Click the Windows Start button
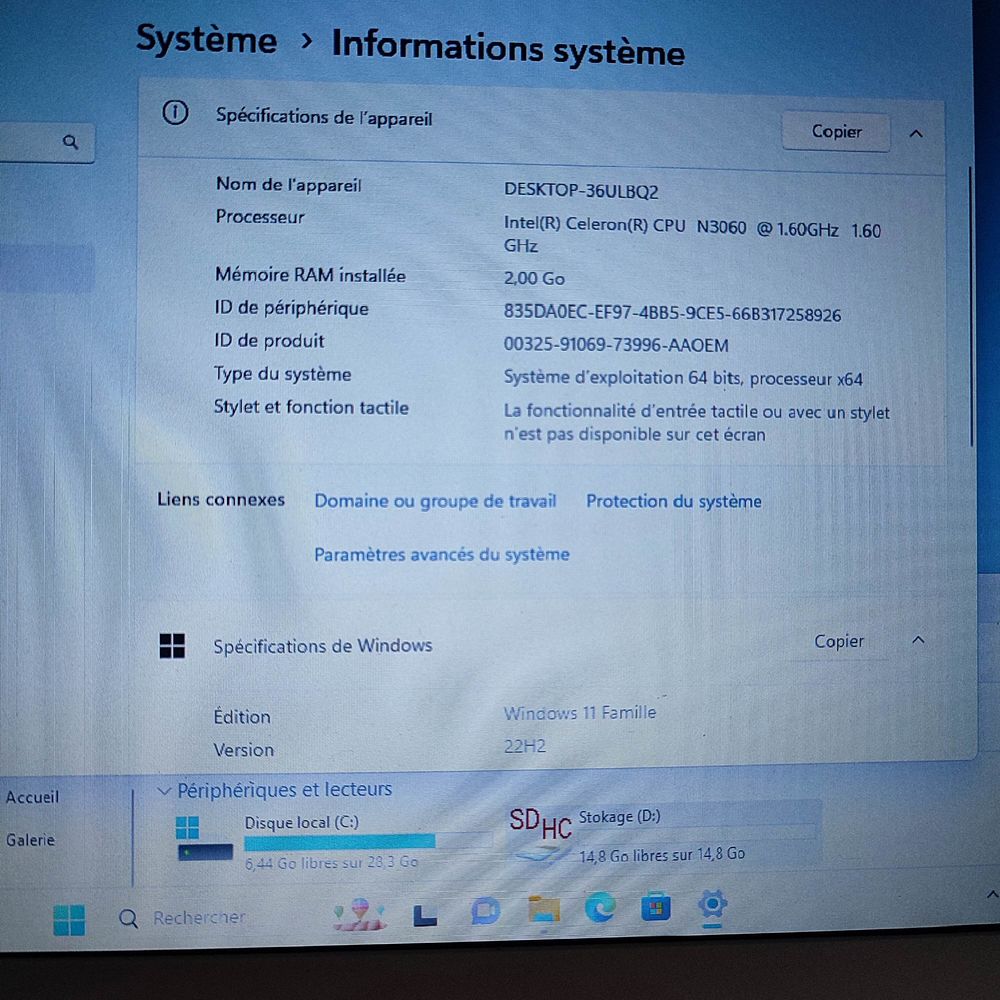The width and height of the screenshot is (1000, 1000). 69,916
